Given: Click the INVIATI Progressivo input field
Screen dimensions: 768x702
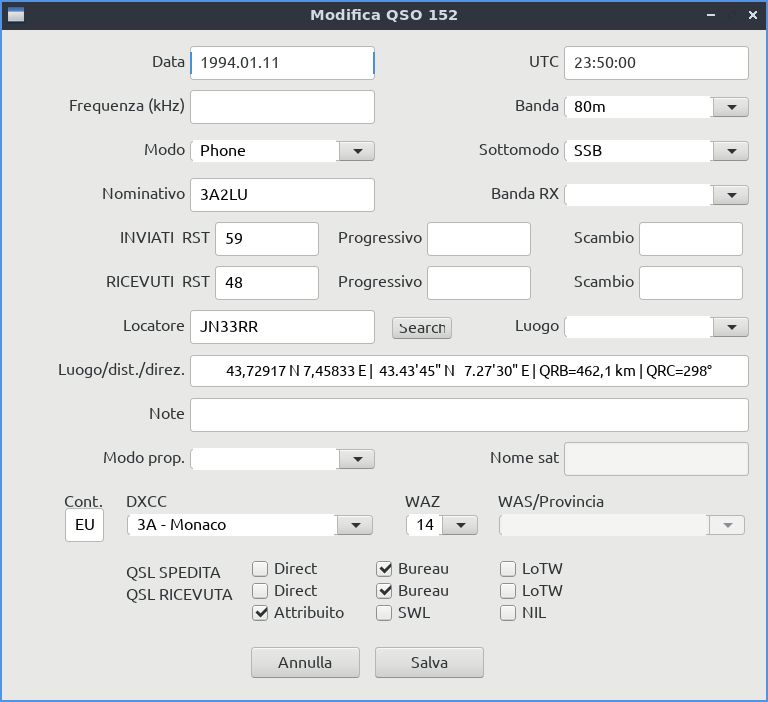Looking at the screenshot, I should pyautogui.click(x=479, y=239).
